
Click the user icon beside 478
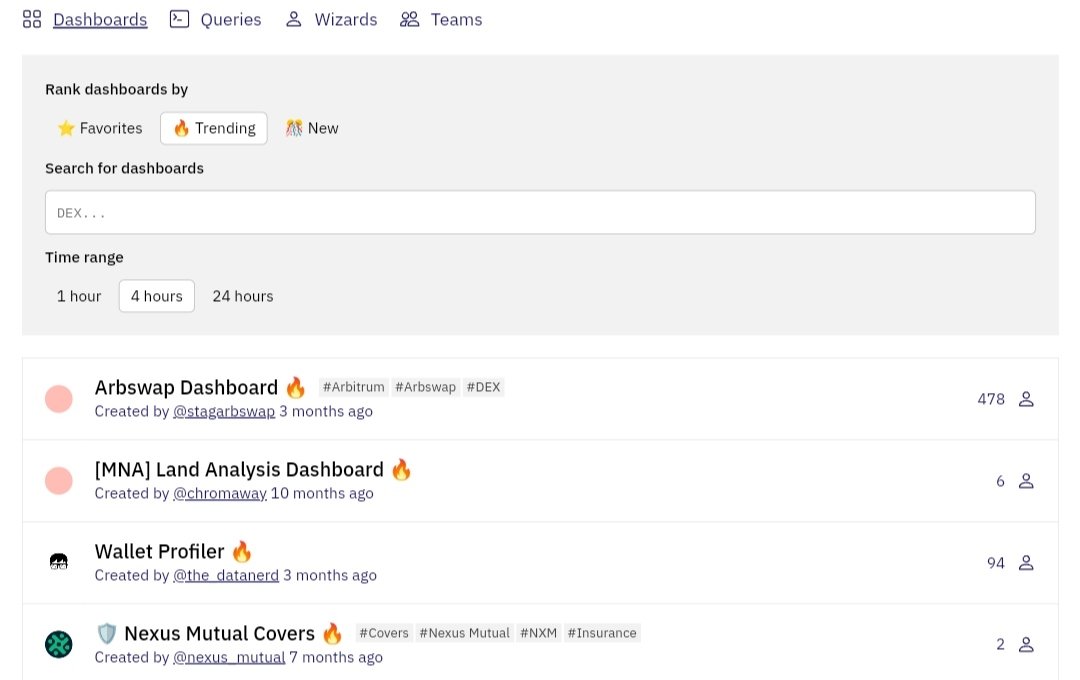click(1026, 399)
